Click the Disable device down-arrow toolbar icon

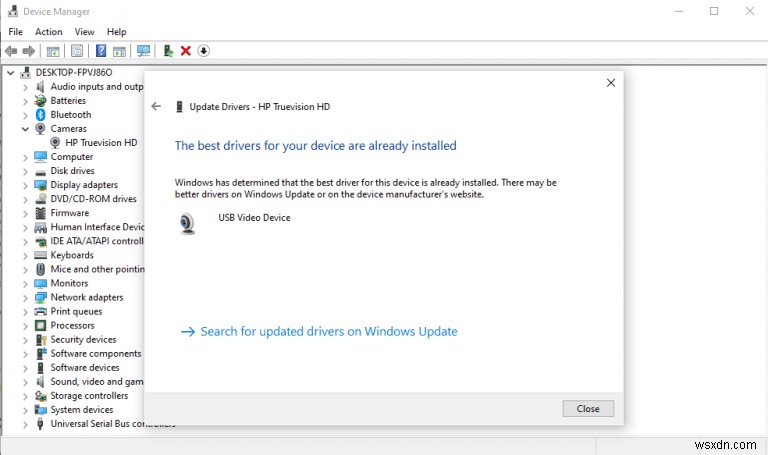[204, 51]
